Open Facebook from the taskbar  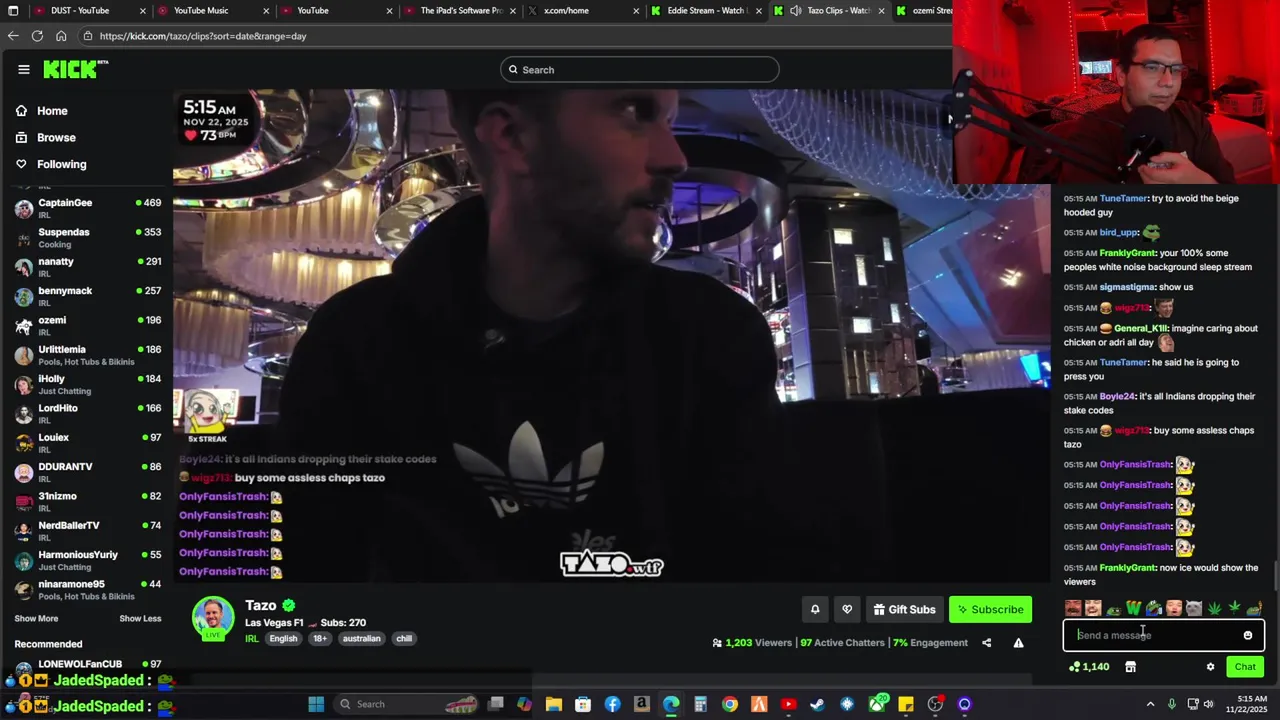click(613, 704)
